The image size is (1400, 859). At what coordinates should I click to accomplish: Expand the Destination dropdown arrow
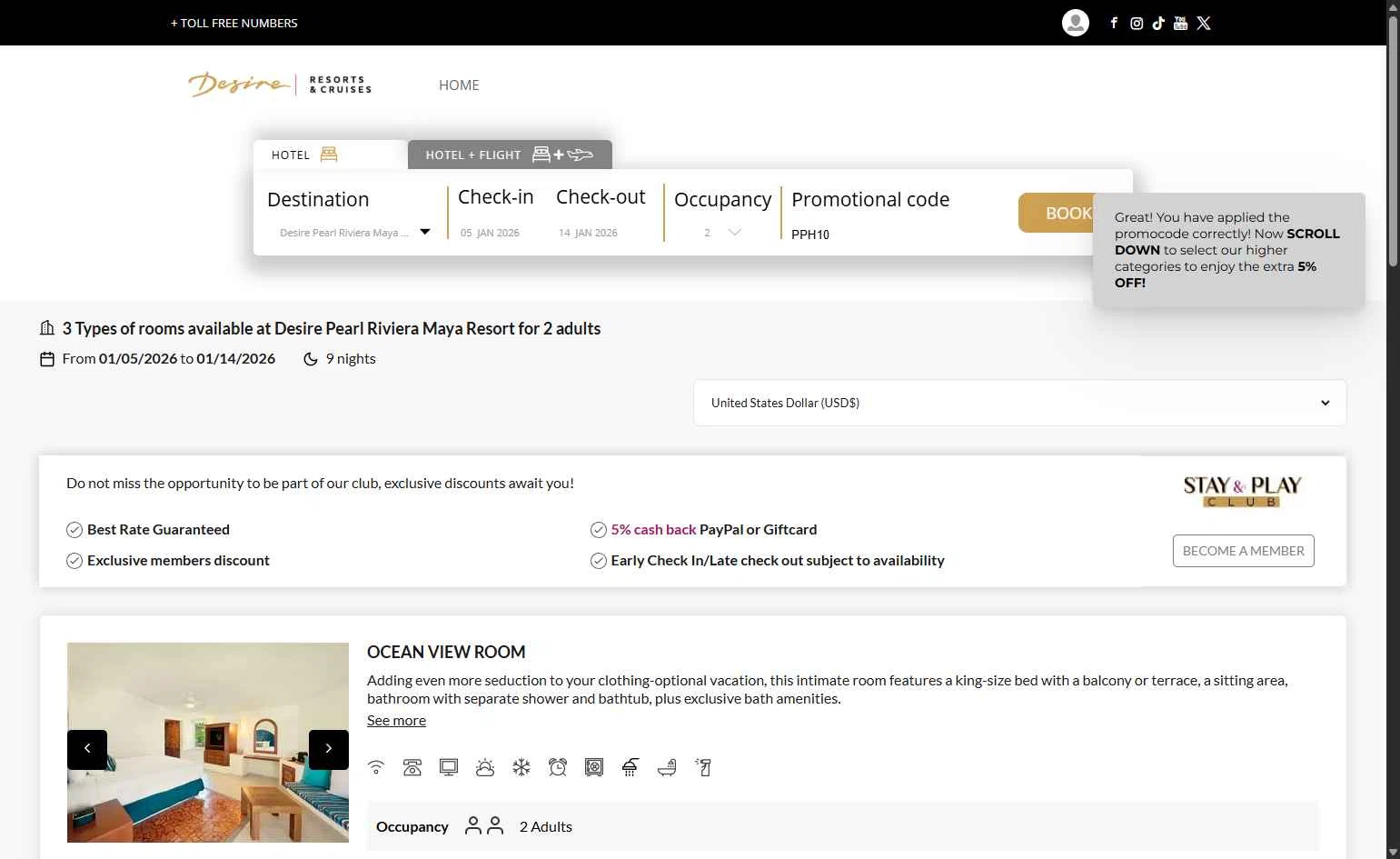[425, 232]
